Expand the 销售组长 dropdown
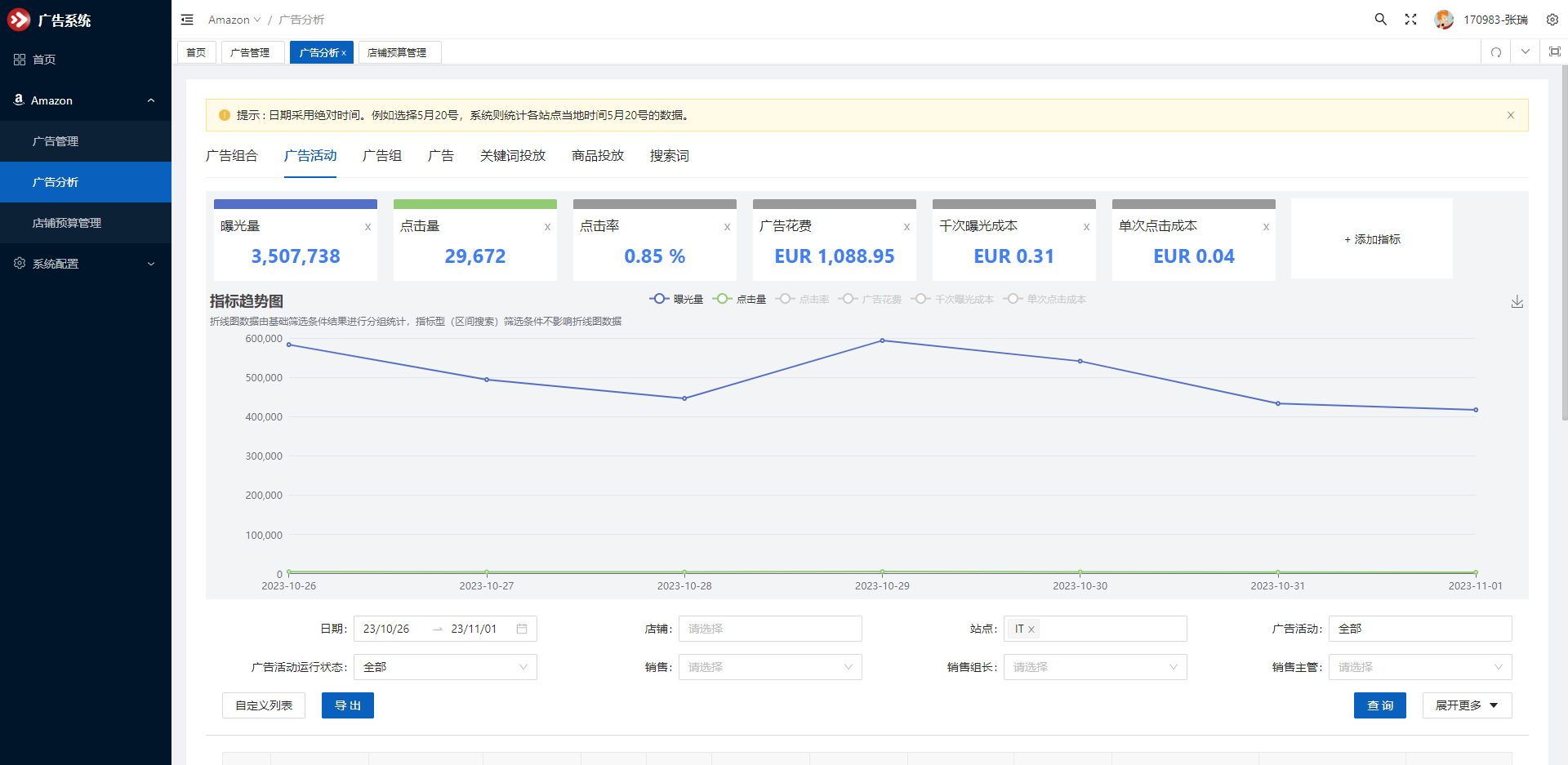The height and width of the screenshot is (765, 1568). [x=1094, y=667]
